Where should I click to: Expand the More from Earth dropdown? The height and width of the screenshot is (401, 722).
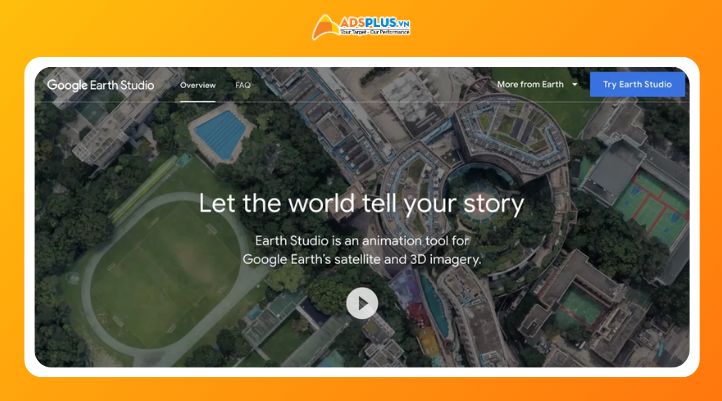pos(537,85)
